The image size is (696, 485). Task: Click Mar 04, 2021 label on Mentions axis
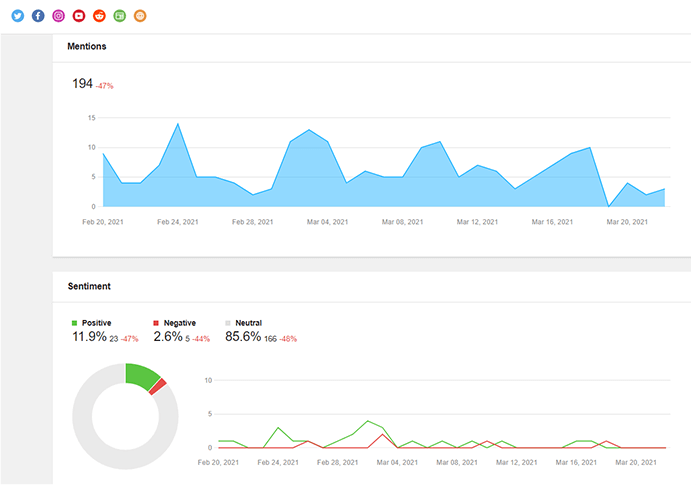click(328, 222)
